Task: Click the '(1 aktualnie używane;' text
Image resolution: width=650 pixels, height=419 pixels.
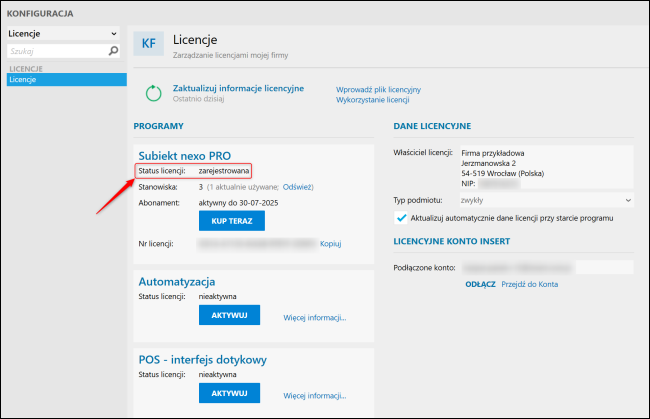Action: tap(243, 187)
